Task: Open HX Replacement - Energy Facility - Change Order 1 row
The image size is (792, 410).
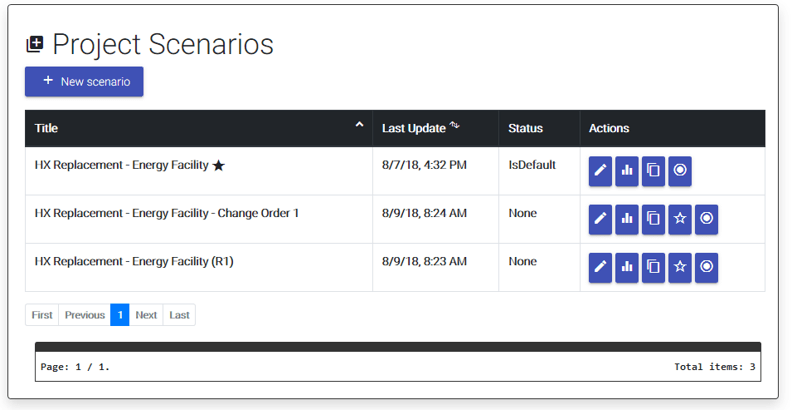Action: click(166, 213)
